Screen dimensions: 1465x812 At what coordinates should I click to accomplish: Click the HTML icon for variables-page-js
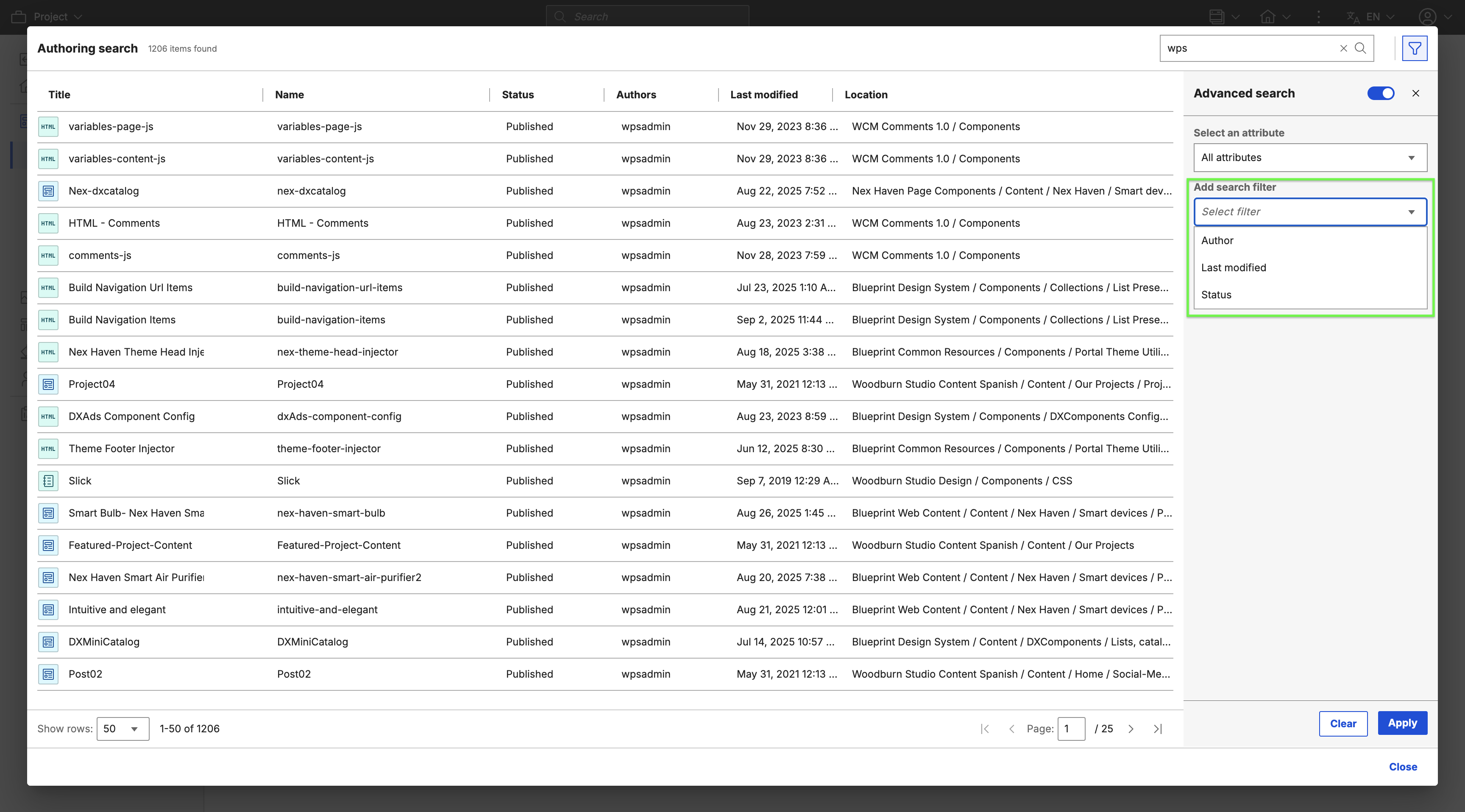[x=48, y=126]
